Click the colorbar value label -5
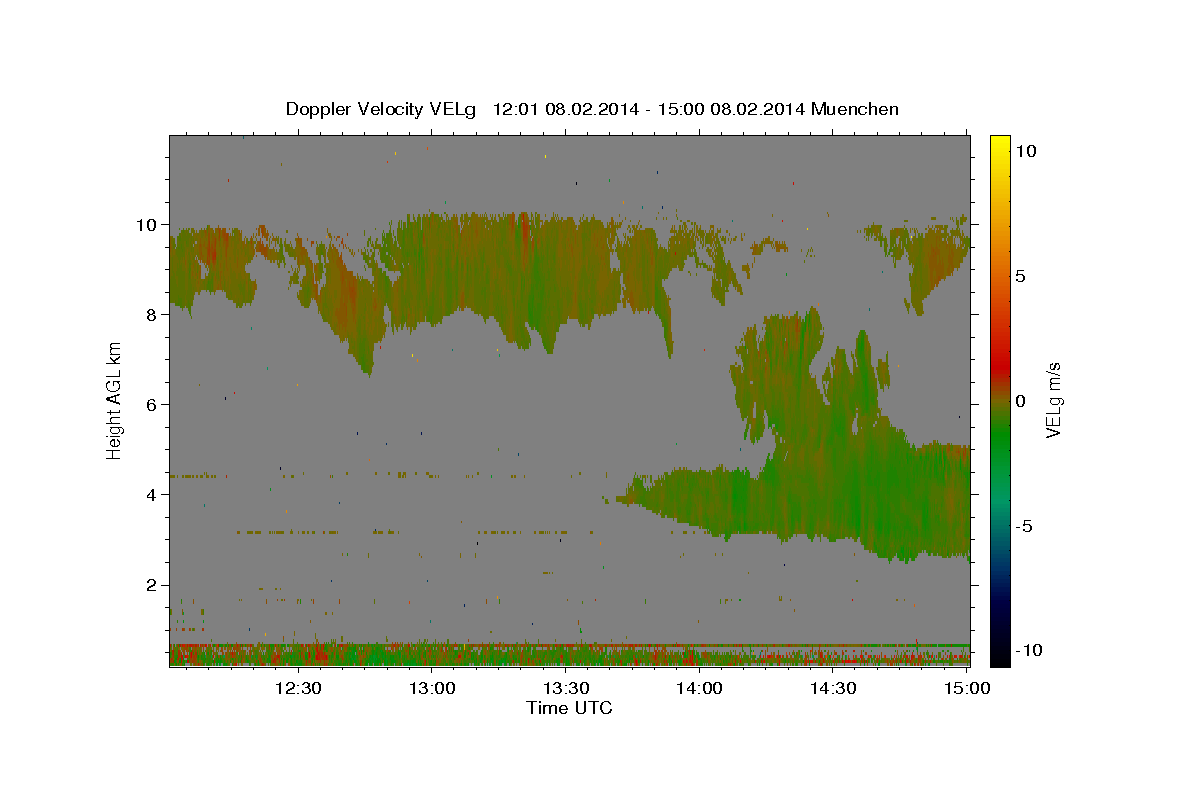This screenshot has height=800, width=1200. 1023,526
